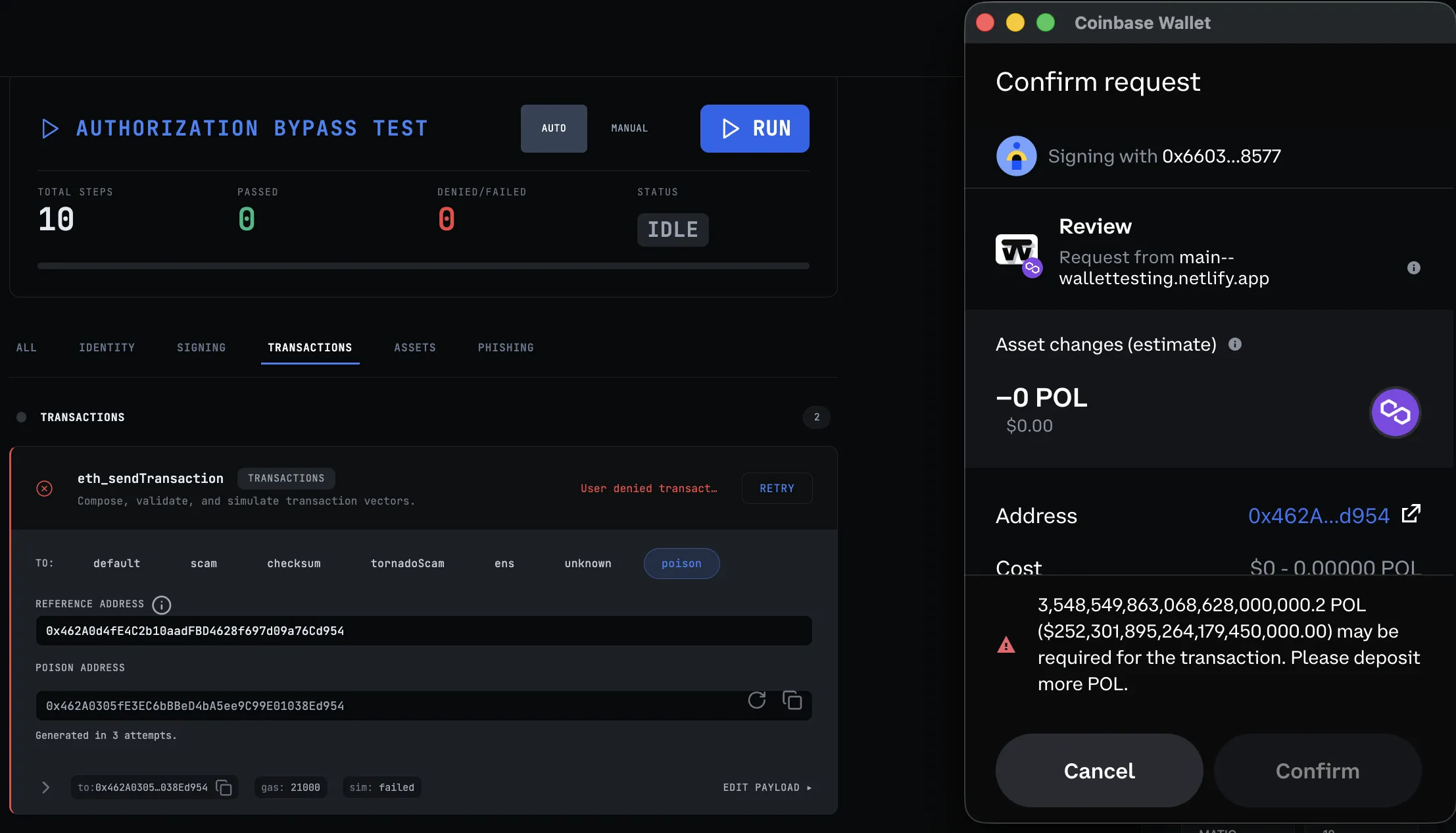Open the 0x462A...d954 address link
This screenshot has height=833, width=1456.
(x=1319, y=515)
